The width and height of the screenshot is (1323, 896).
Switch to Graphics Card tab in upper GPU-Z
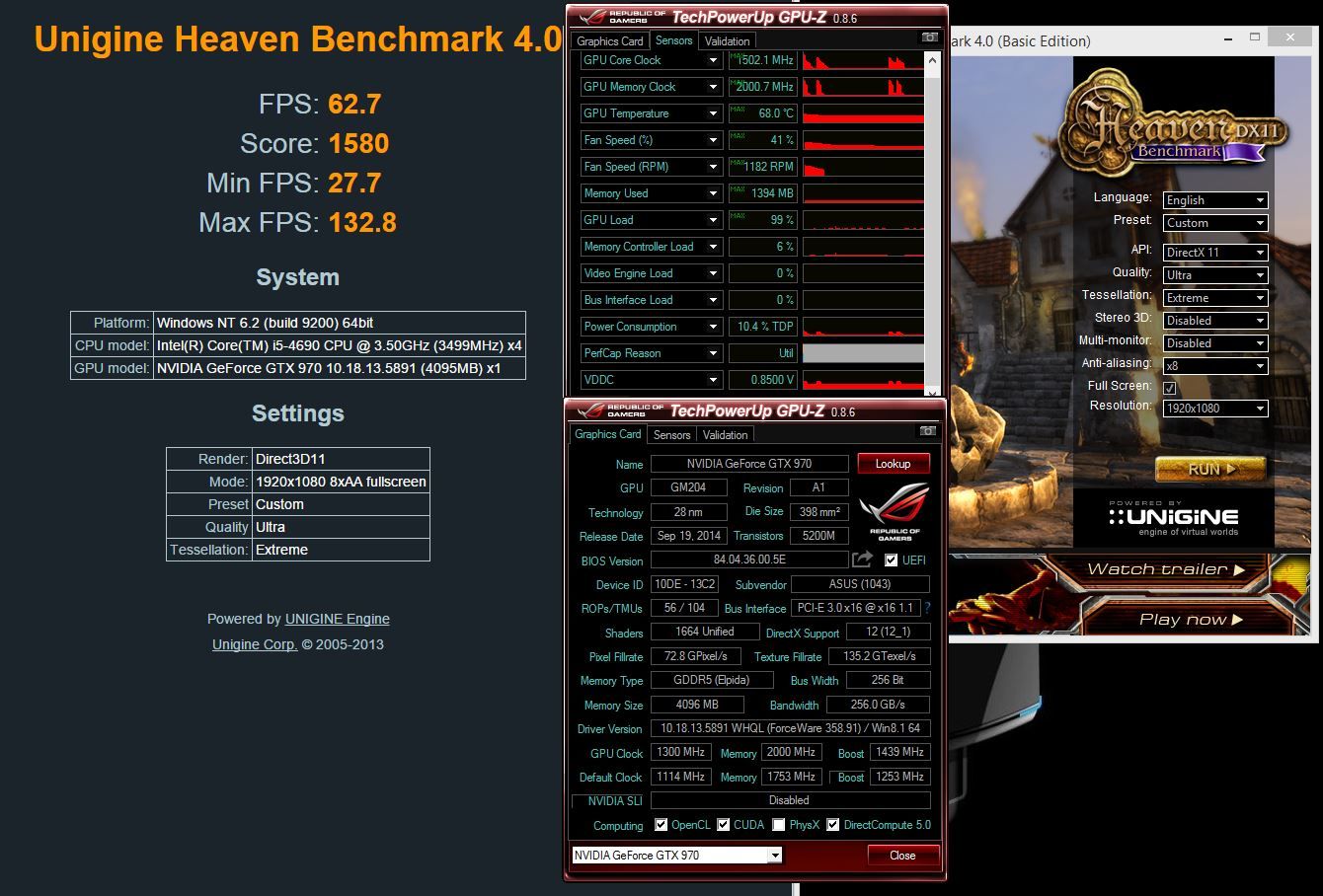[x=609, y=41]
